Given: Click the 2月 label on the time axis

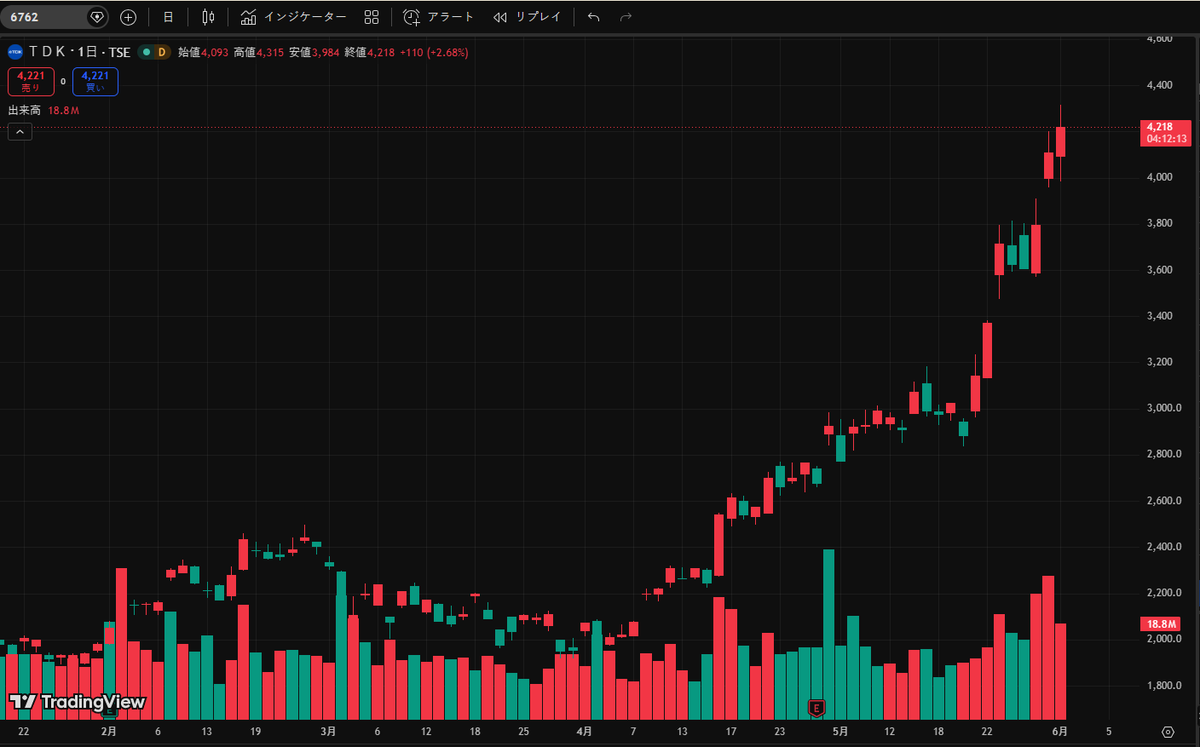Looking at the screenshot, I should click(109, 731).
